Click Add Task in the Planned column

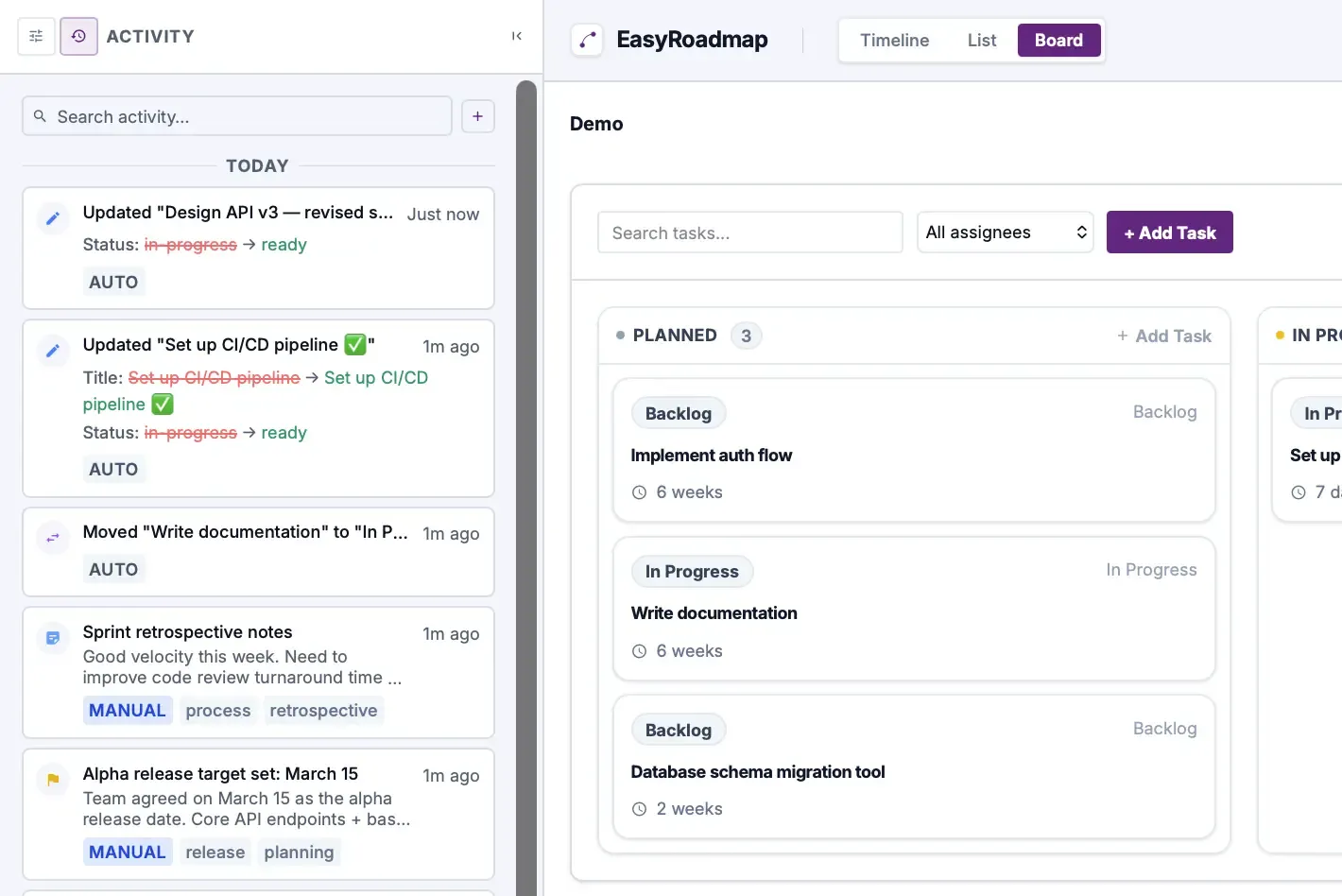pyautogui.click(x=1164, y=336)
